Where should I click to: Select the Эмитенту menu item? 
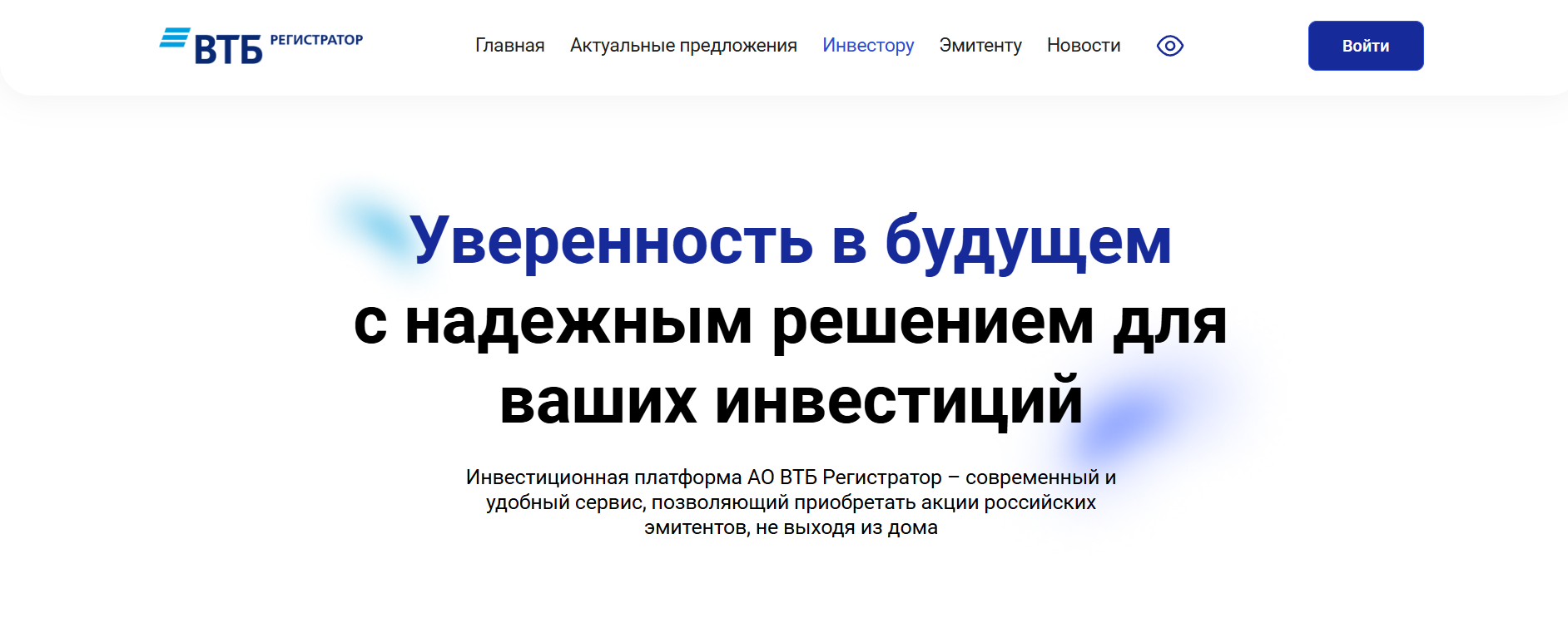pos(980,46)
